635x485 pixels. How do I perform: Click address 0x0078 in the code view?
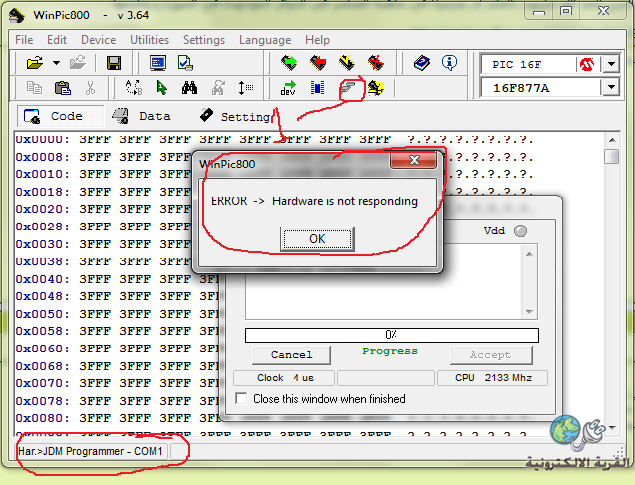[x=42, y=401]
